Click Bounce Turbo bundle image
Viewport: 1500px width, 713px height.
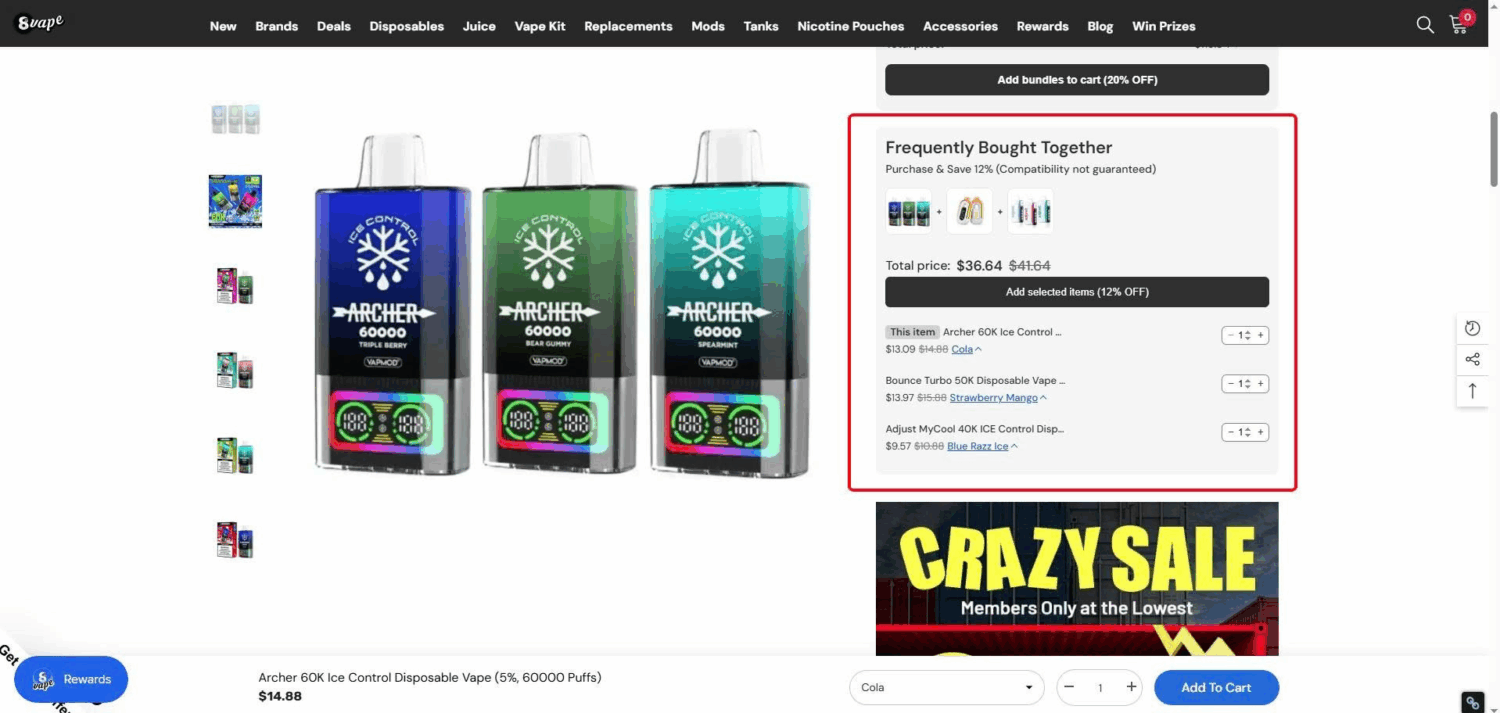[969, 212]
